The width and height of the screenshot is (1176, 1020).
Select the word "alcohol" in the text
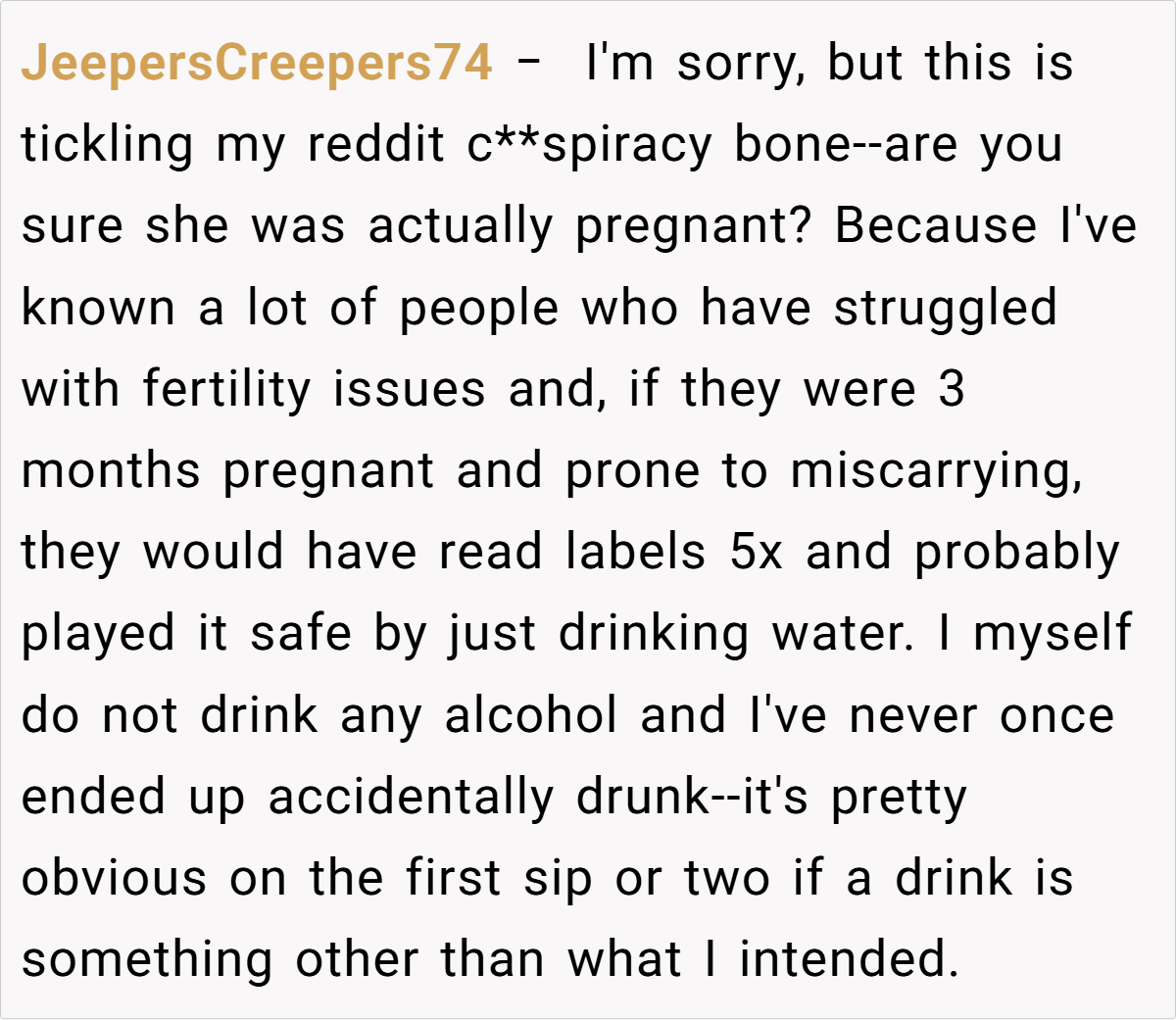tap(531, 714)
